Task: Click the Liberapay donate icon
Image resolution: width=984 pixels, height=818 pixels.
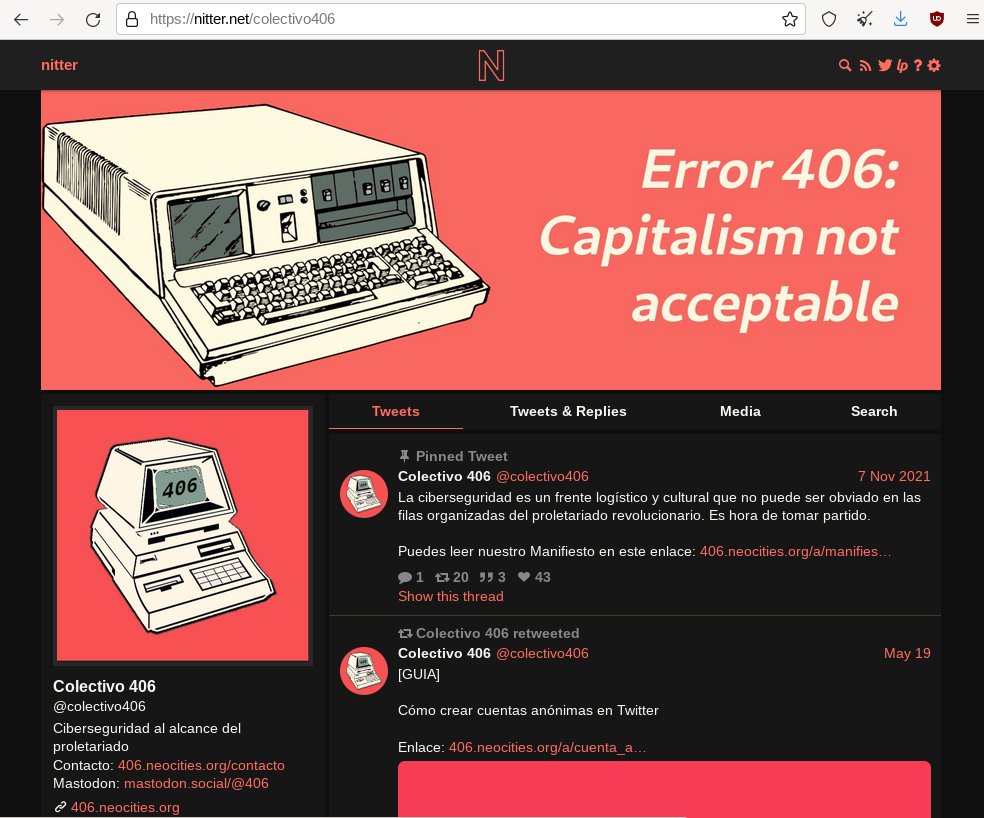Action: pyautogui.click(x=902, y=65)
